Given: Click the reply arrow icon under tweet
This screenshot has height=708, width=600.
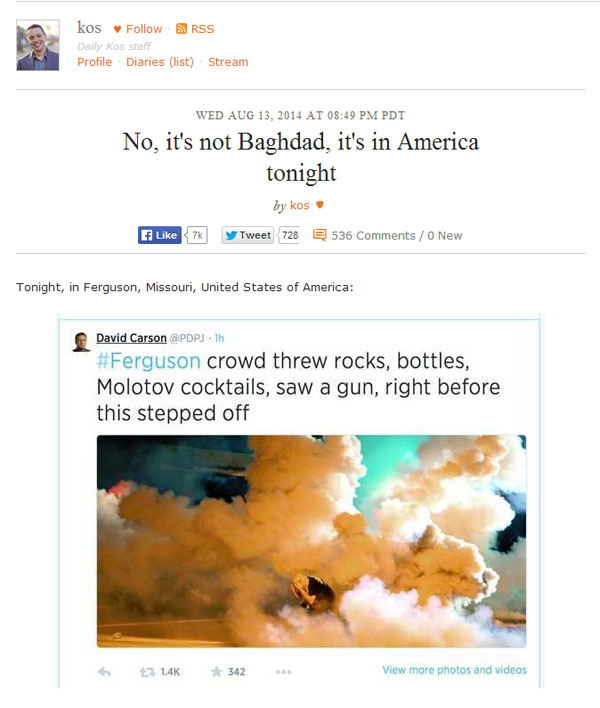Looking at the screenshot, I should tap(104, 672).
